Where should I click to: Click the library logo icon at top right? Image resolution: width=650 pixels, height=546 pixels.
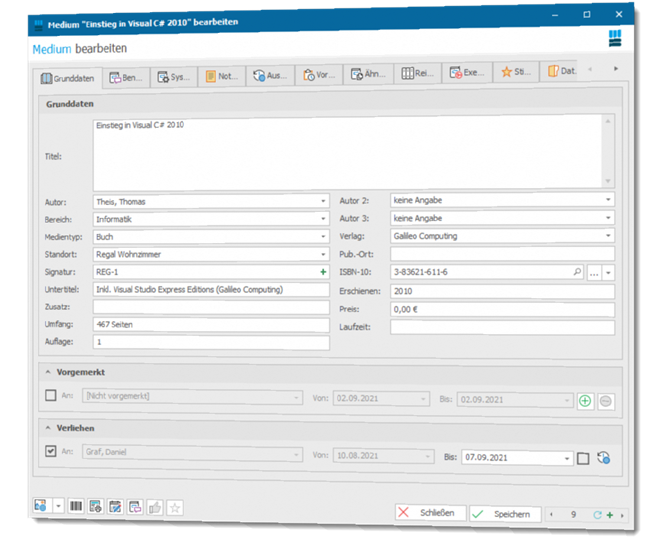615,38
